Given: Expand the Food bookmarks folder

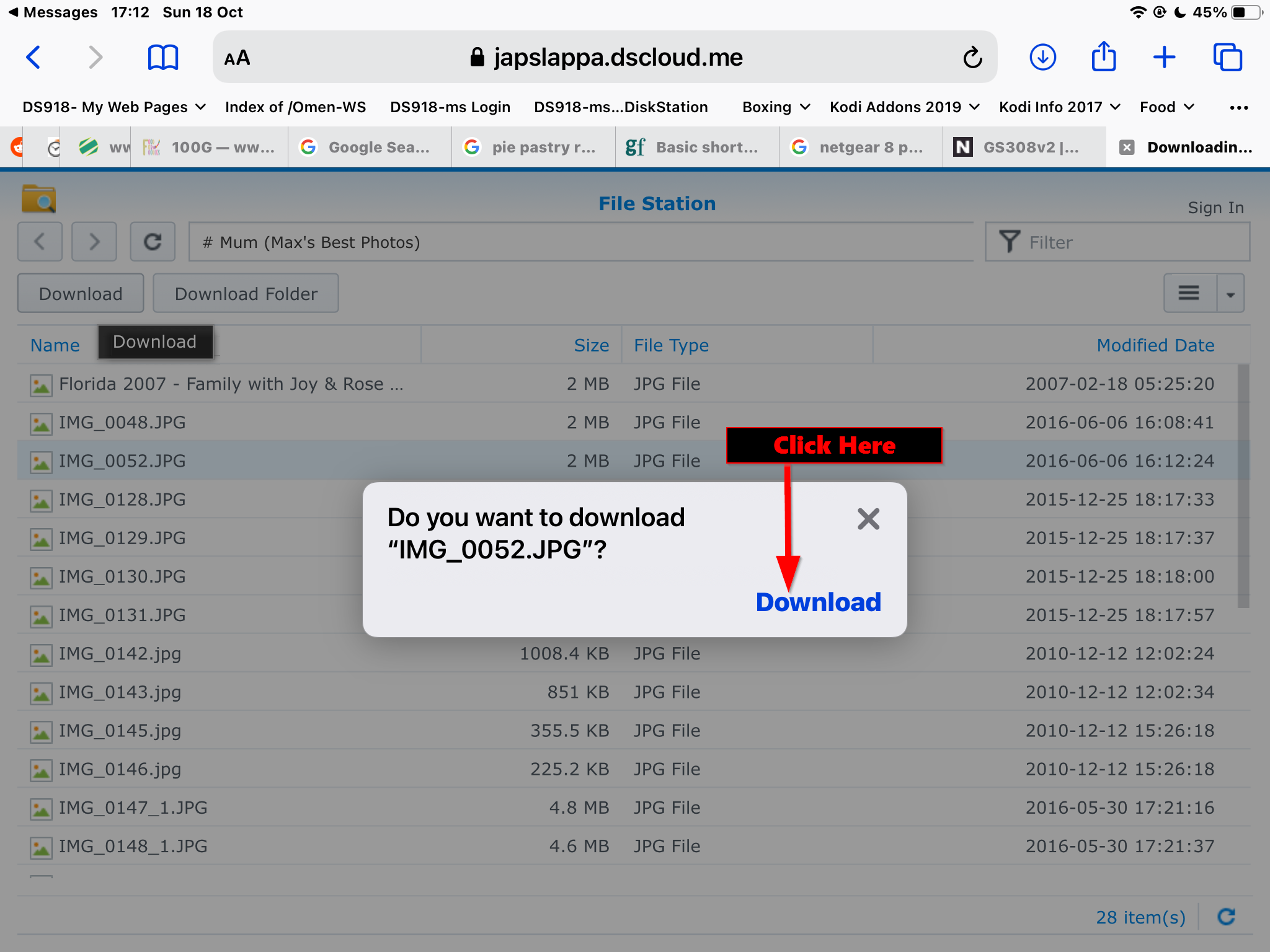Looking at the screenshot, I should (1167, 107).
